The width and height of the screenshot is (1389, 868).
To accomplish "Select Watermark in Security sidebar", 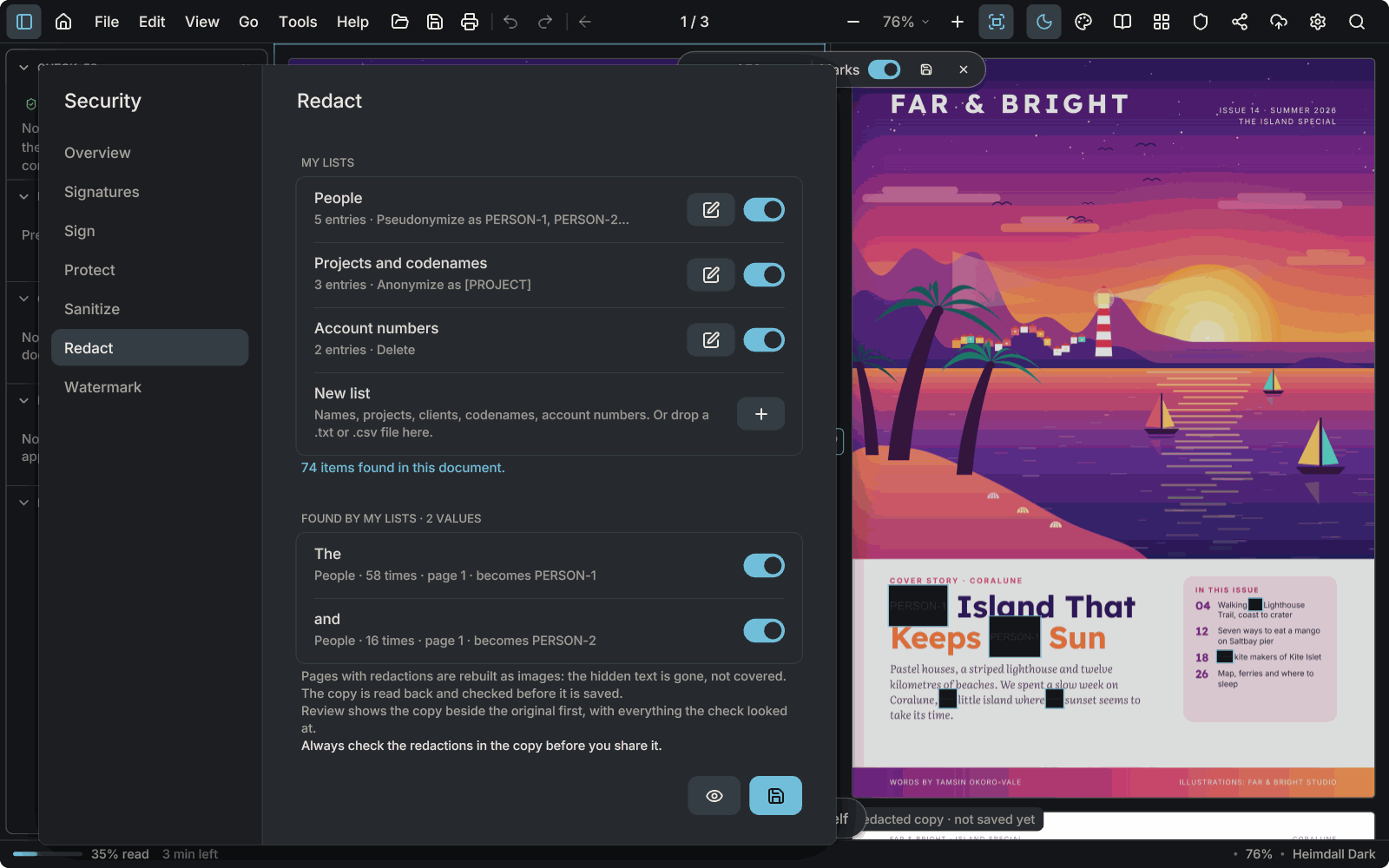I will pyautogui.click(x=150, y=387).
